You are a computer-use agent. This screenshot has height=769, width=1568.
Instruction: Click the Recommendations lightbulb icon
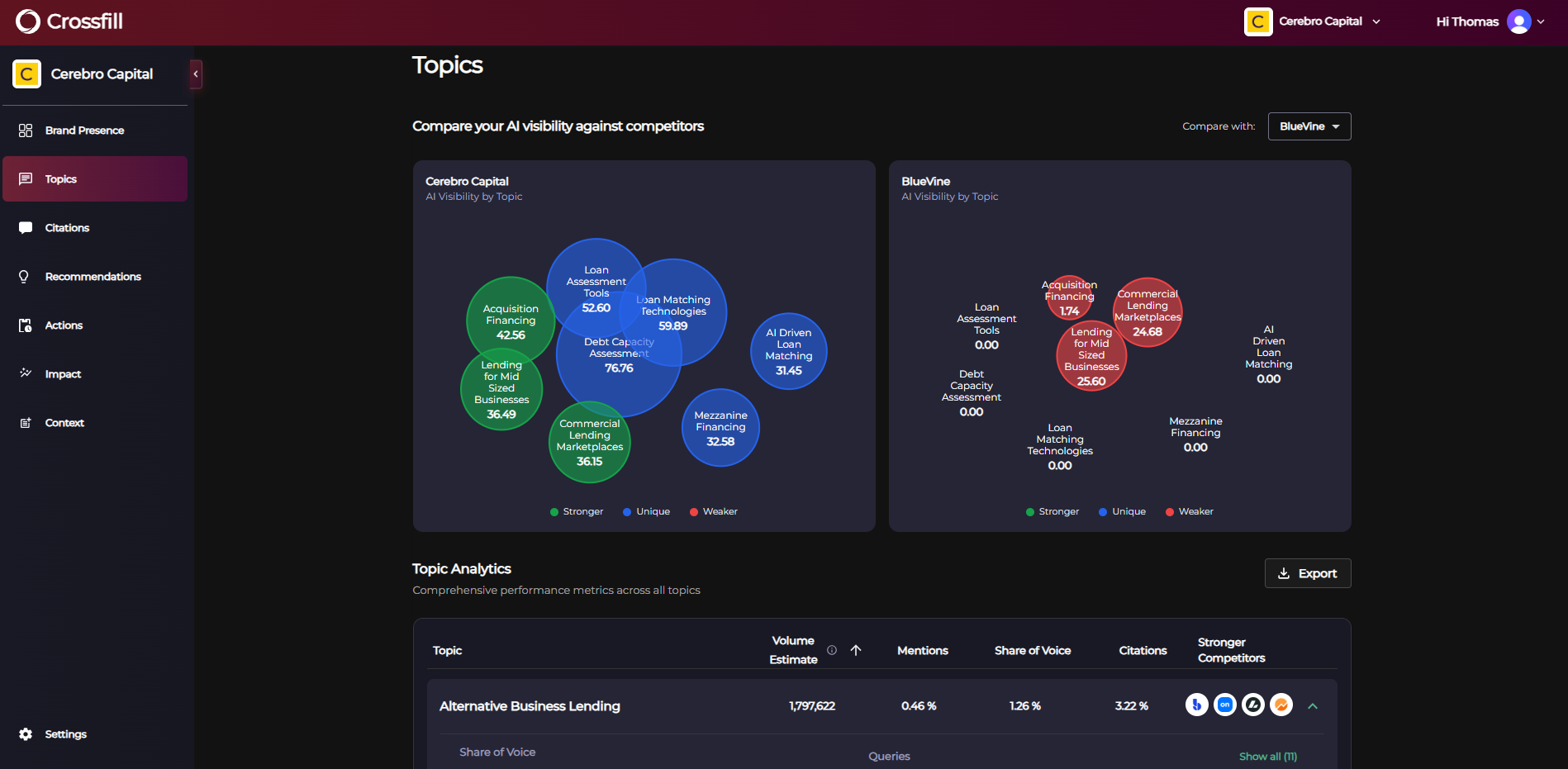(x=25, y=277)
